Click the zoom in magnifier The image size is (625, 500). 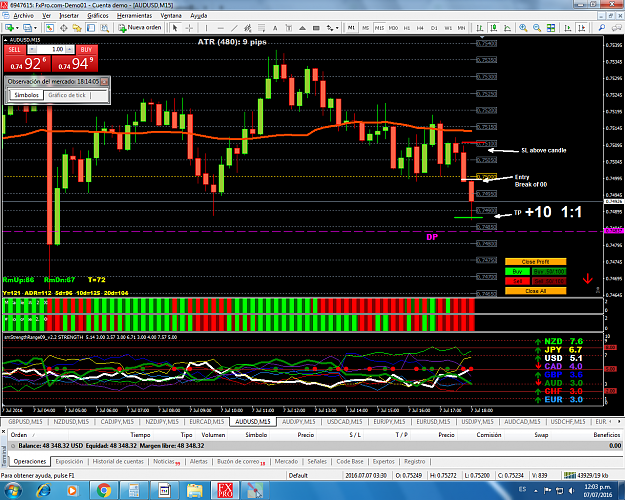coord(523,28)
